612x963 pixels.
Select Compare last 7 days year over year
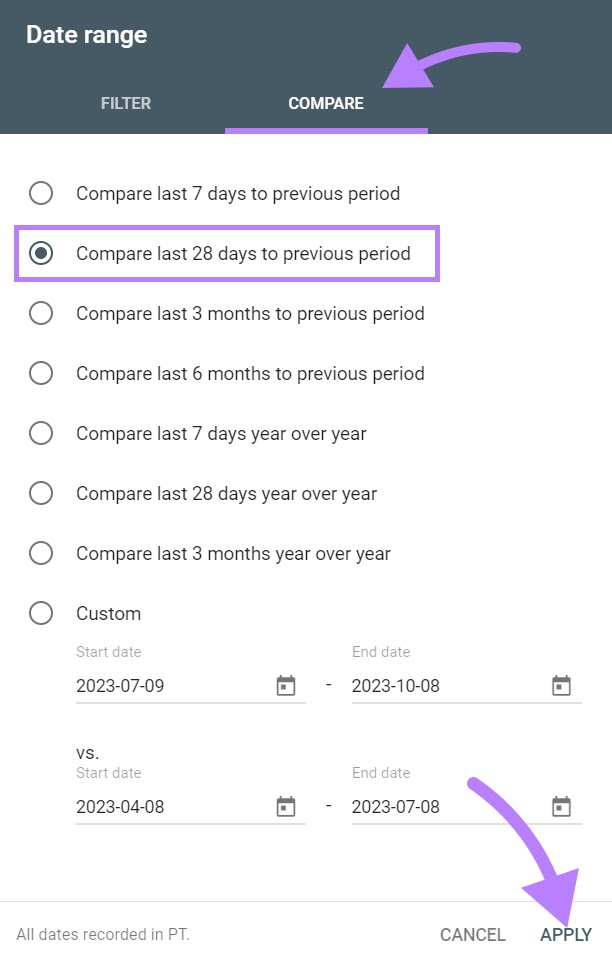(41, 434)
